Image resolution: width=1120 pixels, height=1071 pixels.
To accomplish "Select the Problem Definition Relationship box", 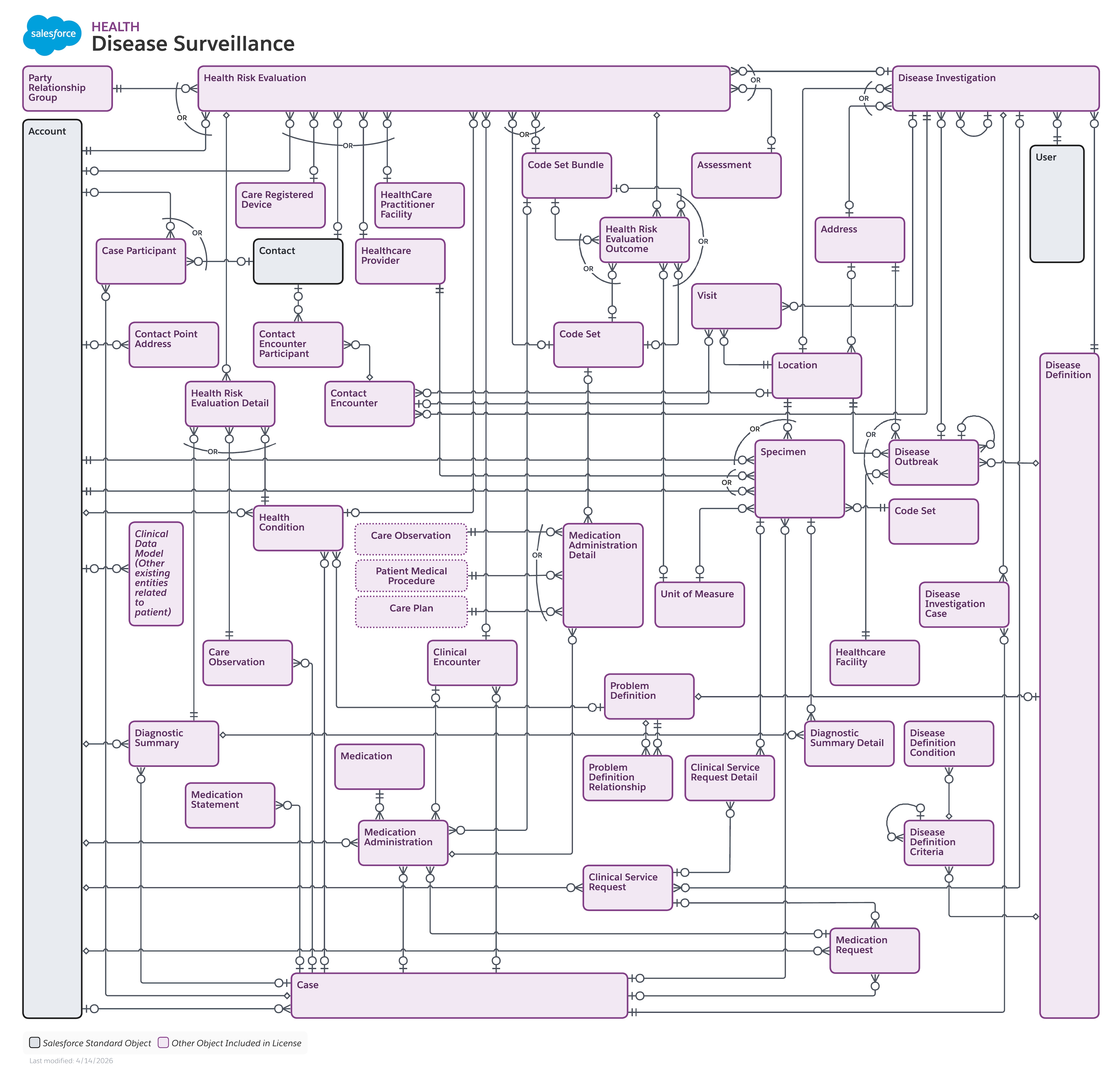I will (x=627, y=778).
